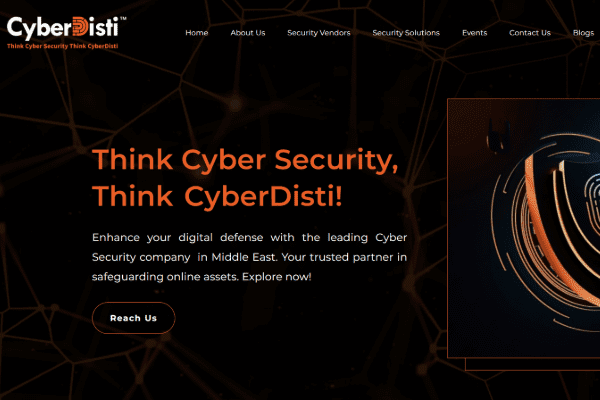Select the hero image card

[x=523, y=228]
